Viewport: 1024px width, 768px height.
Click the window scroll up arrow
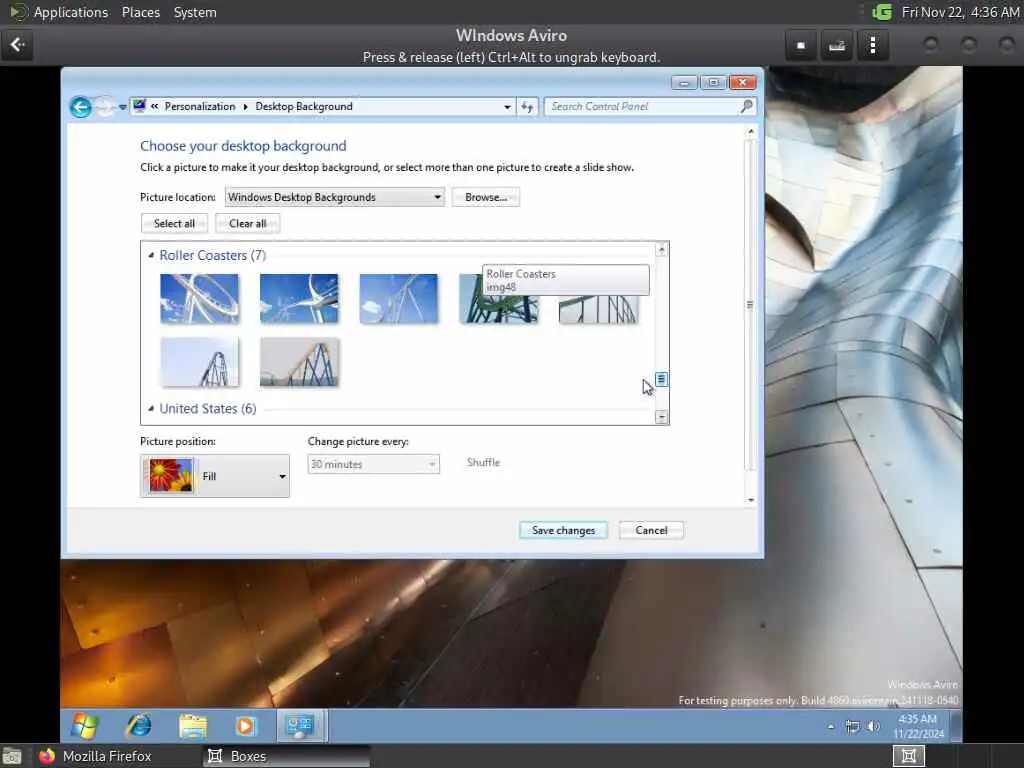point(750,132)
